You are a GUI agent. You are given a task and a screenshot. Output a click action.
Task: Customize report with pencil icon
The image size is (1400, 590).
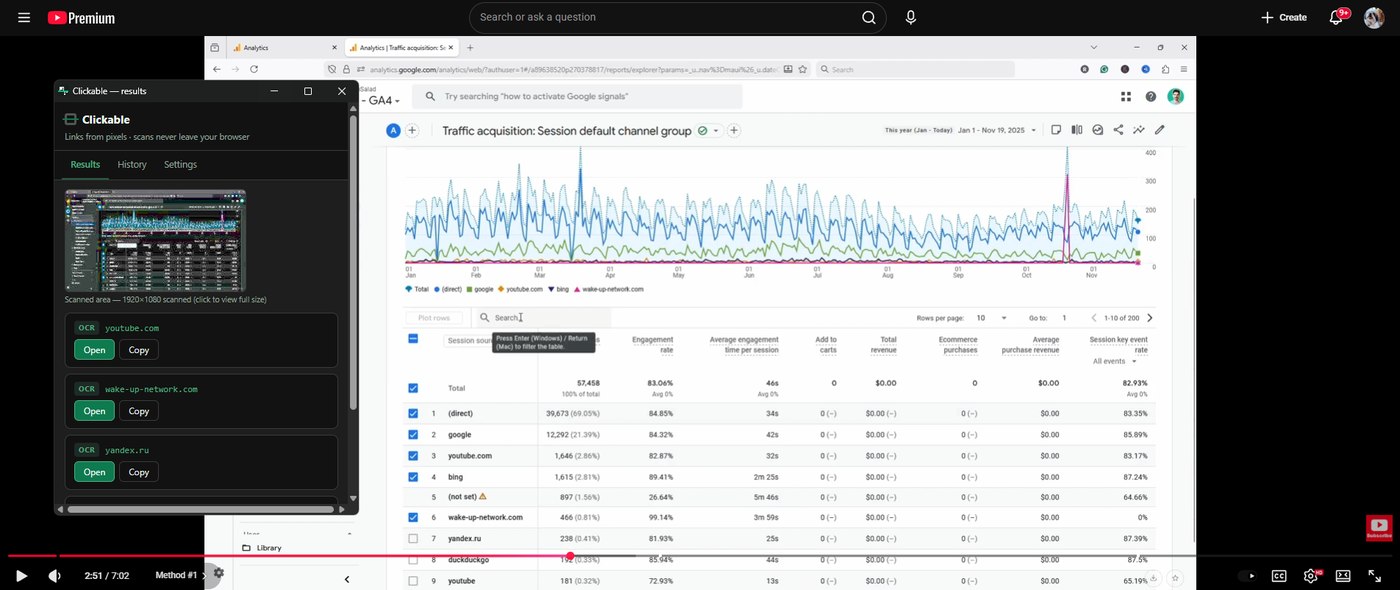tap(1160, 130)
